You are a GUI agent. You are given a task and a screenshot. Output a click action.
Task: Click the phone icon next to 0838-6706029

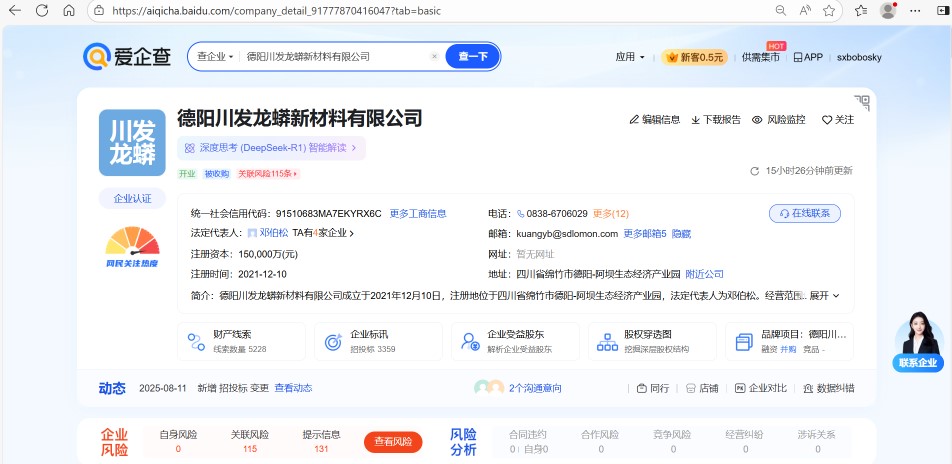tap(520, 214)
